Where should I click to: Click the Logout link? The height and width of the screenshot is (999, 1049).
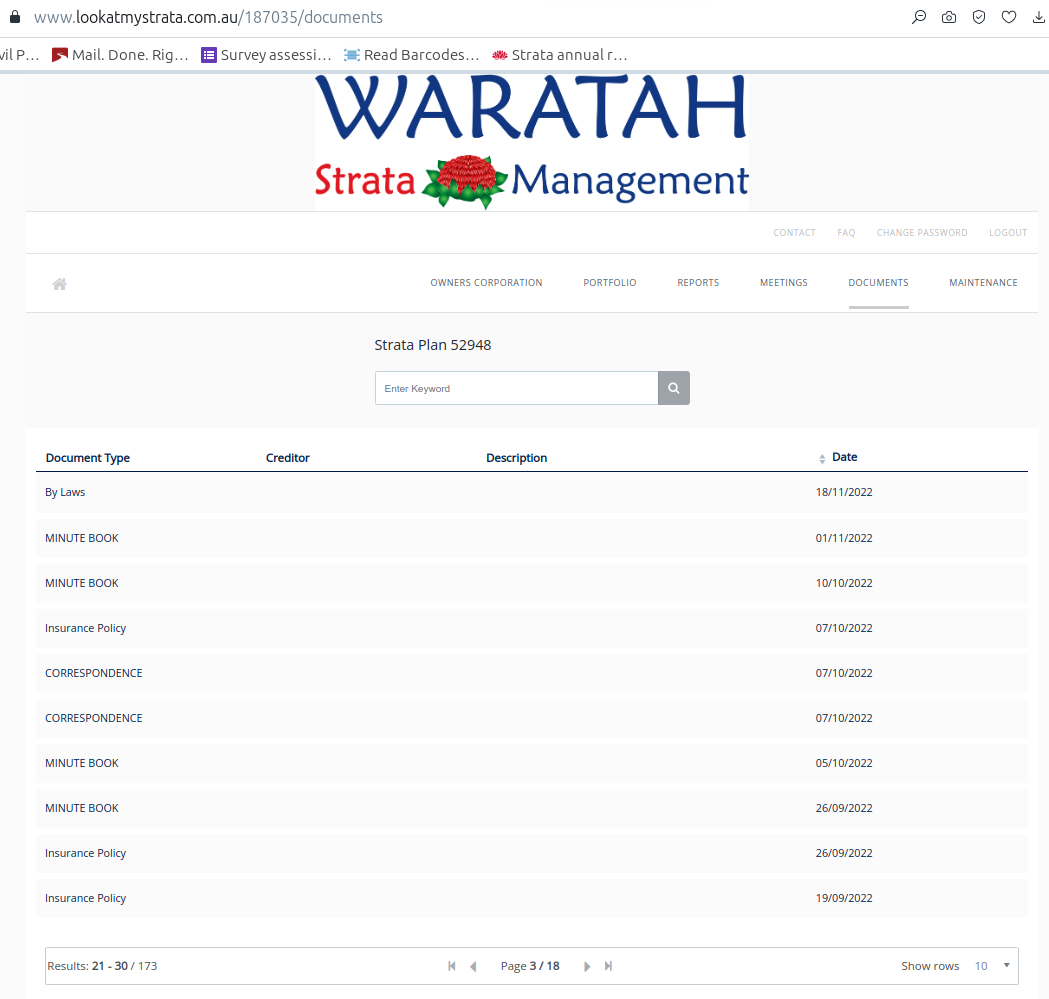(x=1008, y=232)
